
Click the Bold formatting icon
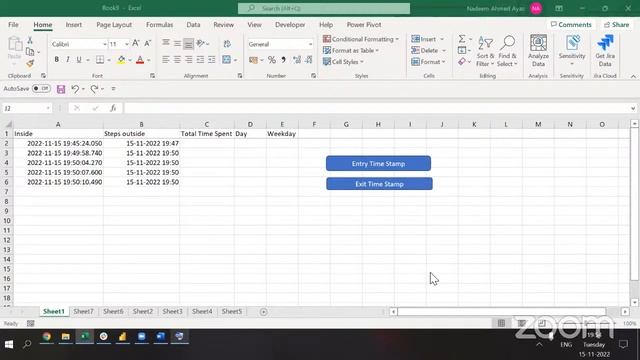tap(56, 60)
